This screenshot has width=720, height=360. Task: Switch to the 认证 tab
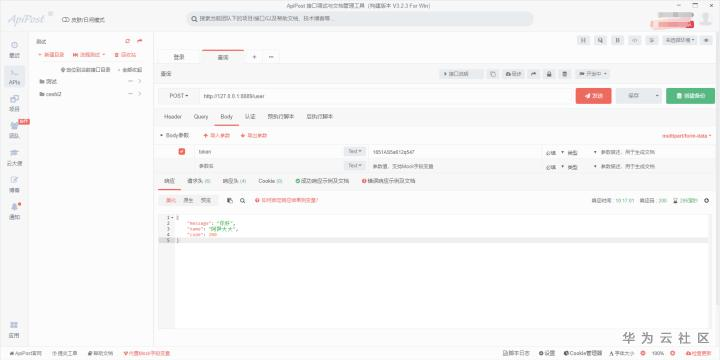pos(250,117)
